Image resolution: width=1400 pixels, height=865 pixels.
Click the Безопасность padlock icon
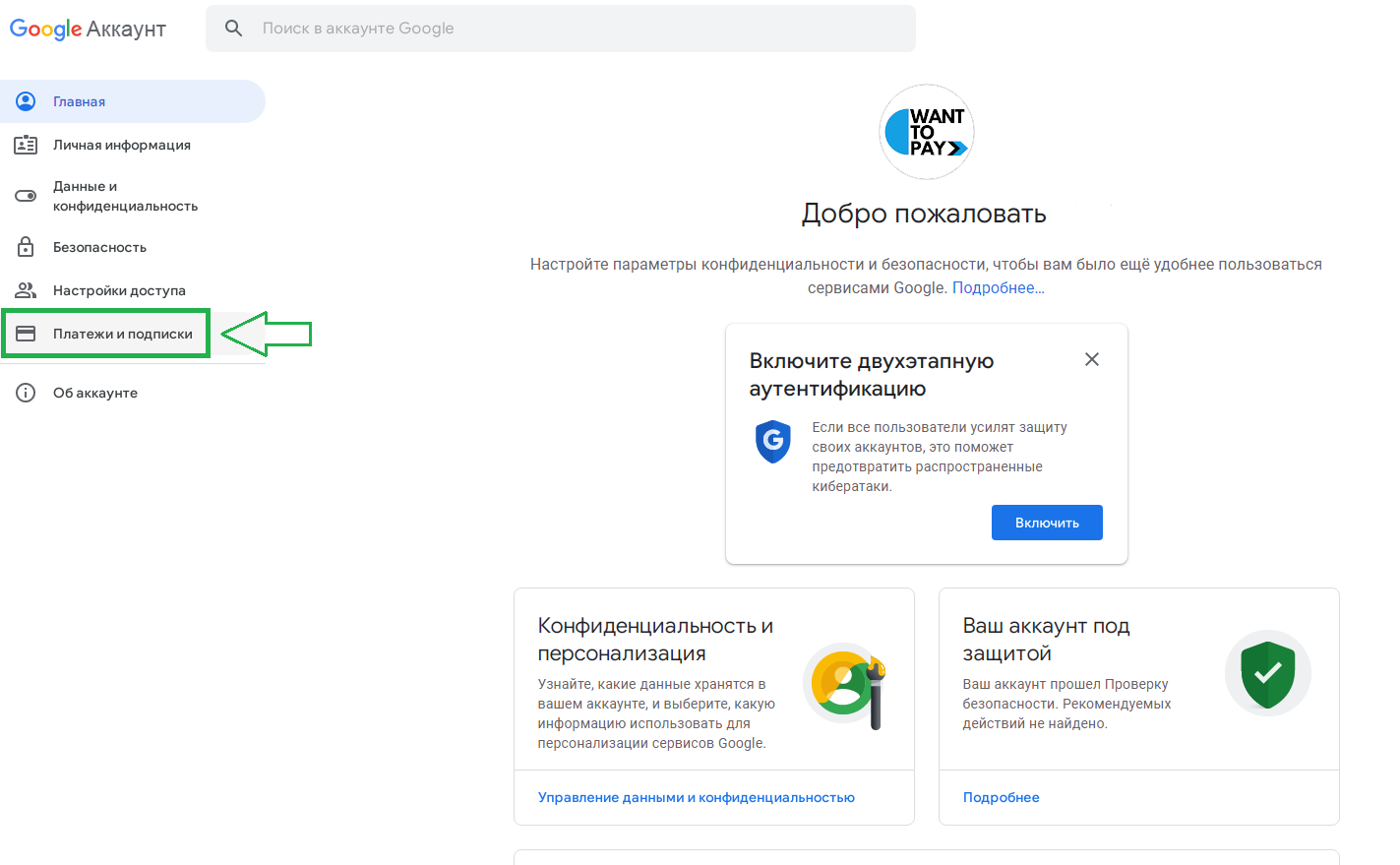coord(26,247)
